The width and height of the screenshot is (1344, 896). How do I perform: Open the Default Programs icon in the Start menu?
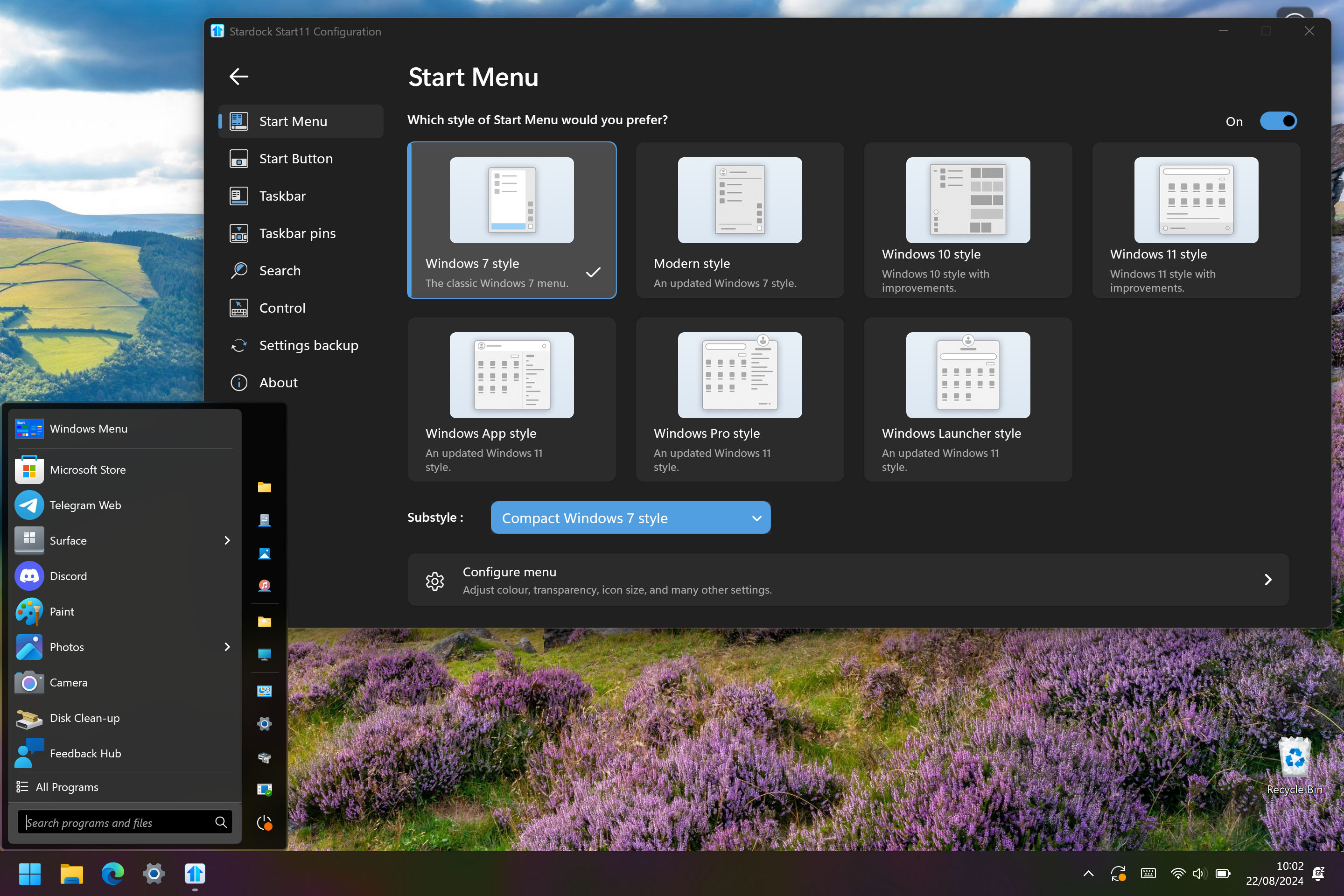click(265, 790)
